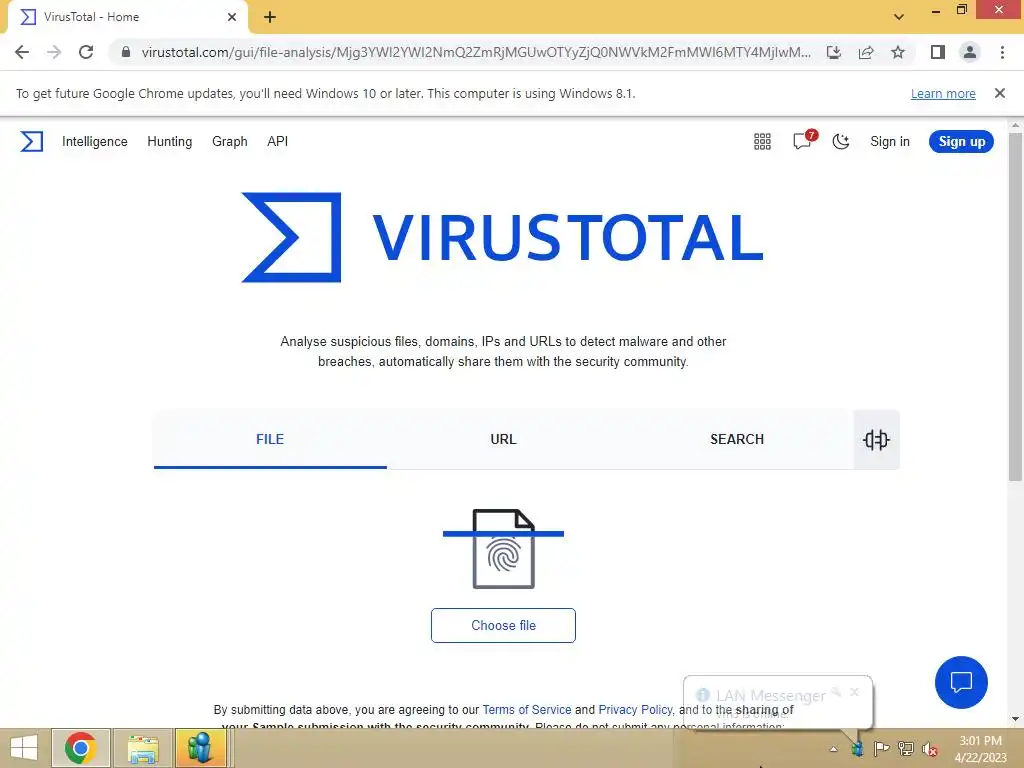Open Action Center flag icon

[882, 748]
